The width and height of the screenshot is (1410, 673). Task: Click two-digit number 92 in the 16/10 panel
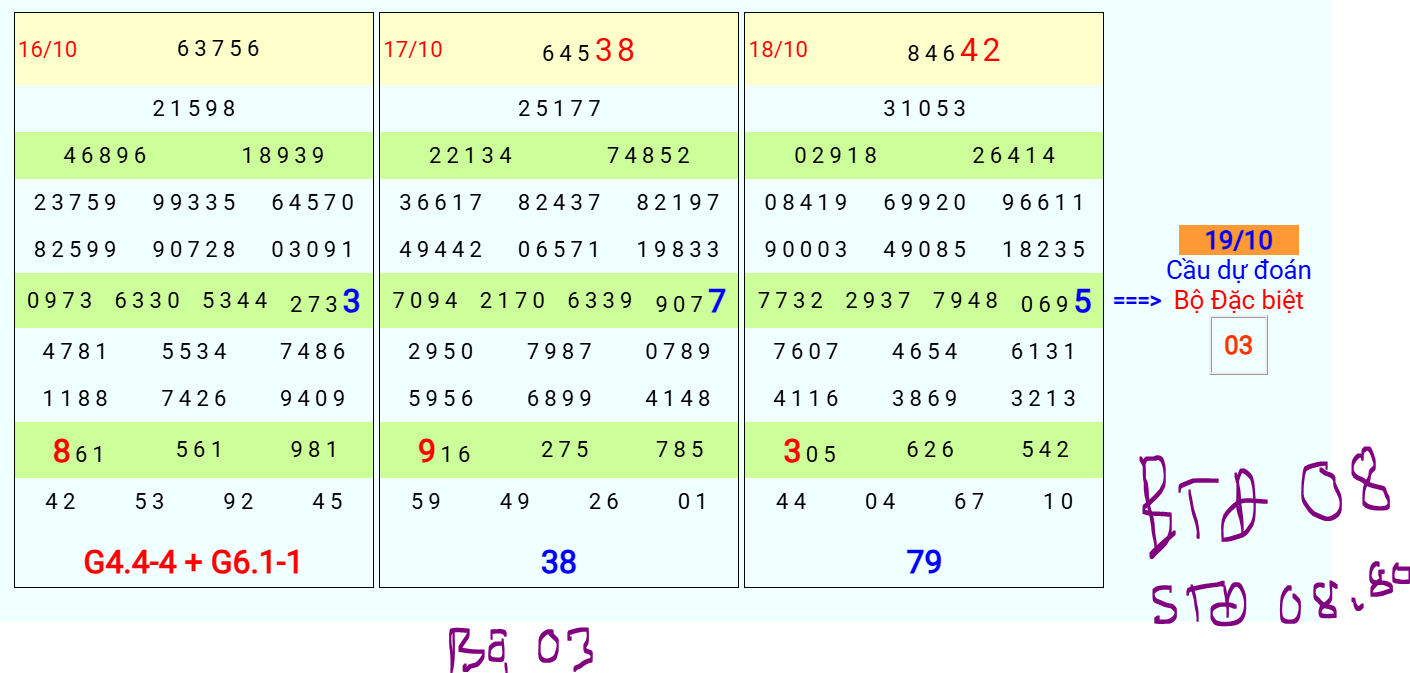(x=240, y=501)
